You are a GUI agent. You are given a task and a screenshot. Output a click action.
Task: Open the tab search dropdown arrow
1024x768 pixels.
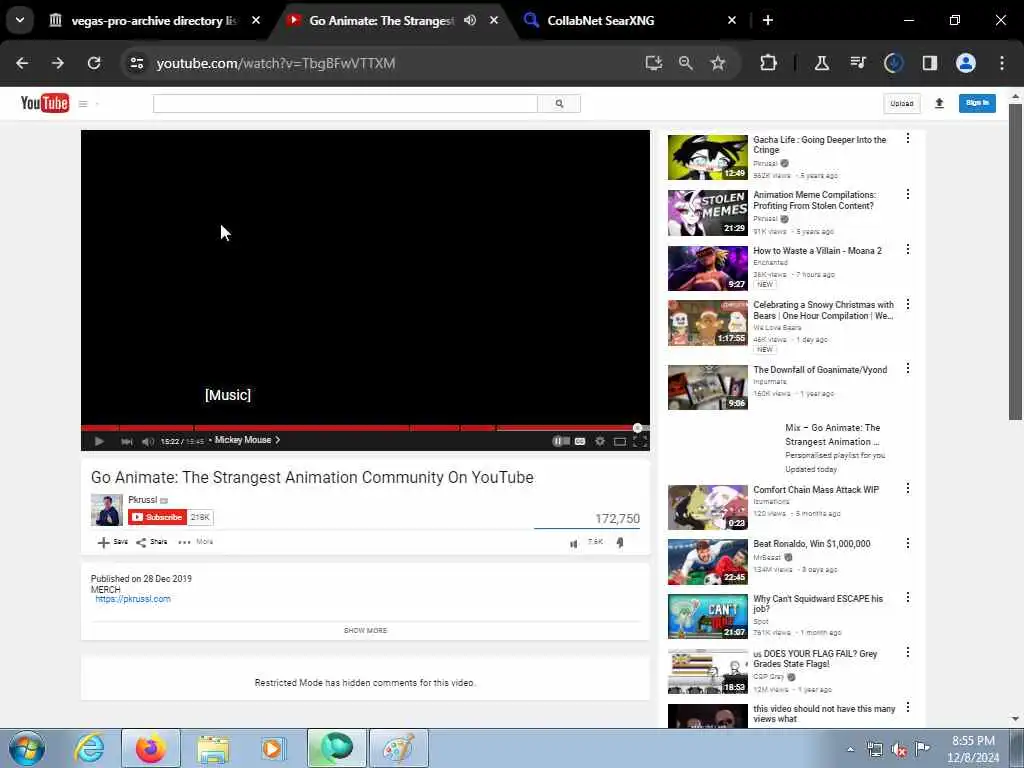click(20, 20)
